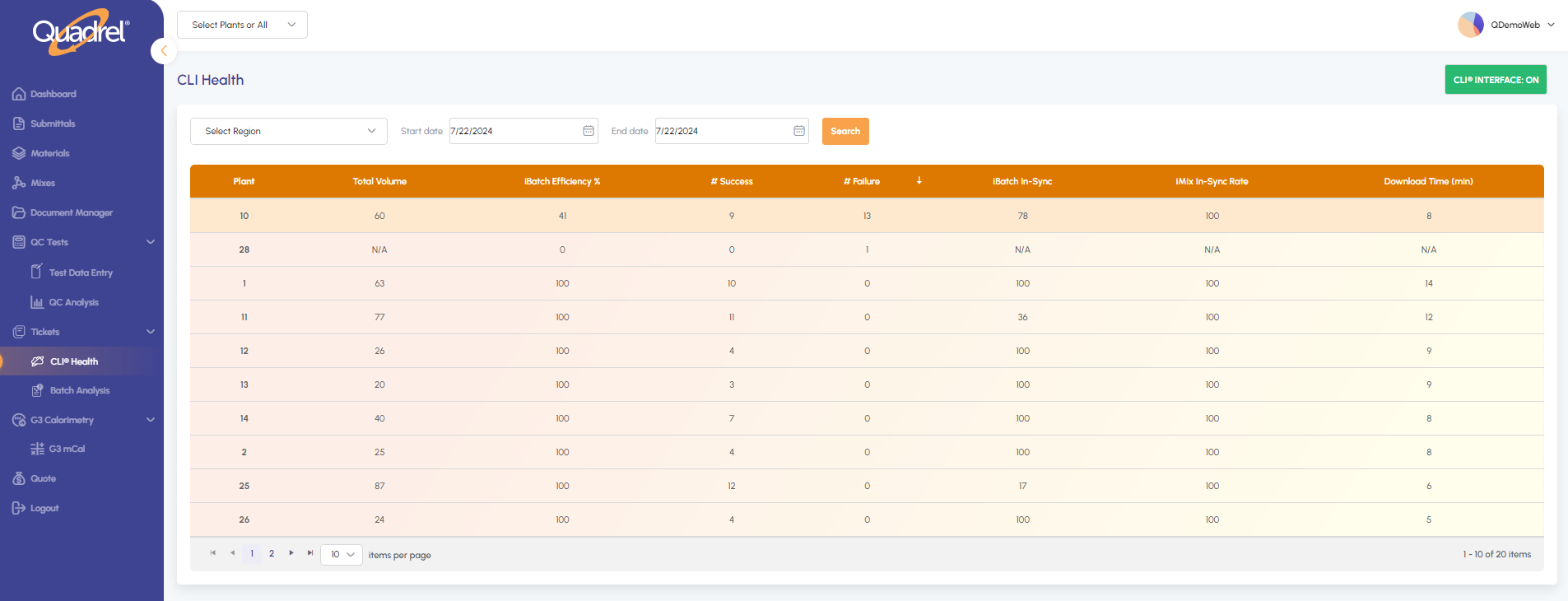Open Batch Analysis in the sidebar
This screenshot has height=601, width=1568.
pos(79,390)
